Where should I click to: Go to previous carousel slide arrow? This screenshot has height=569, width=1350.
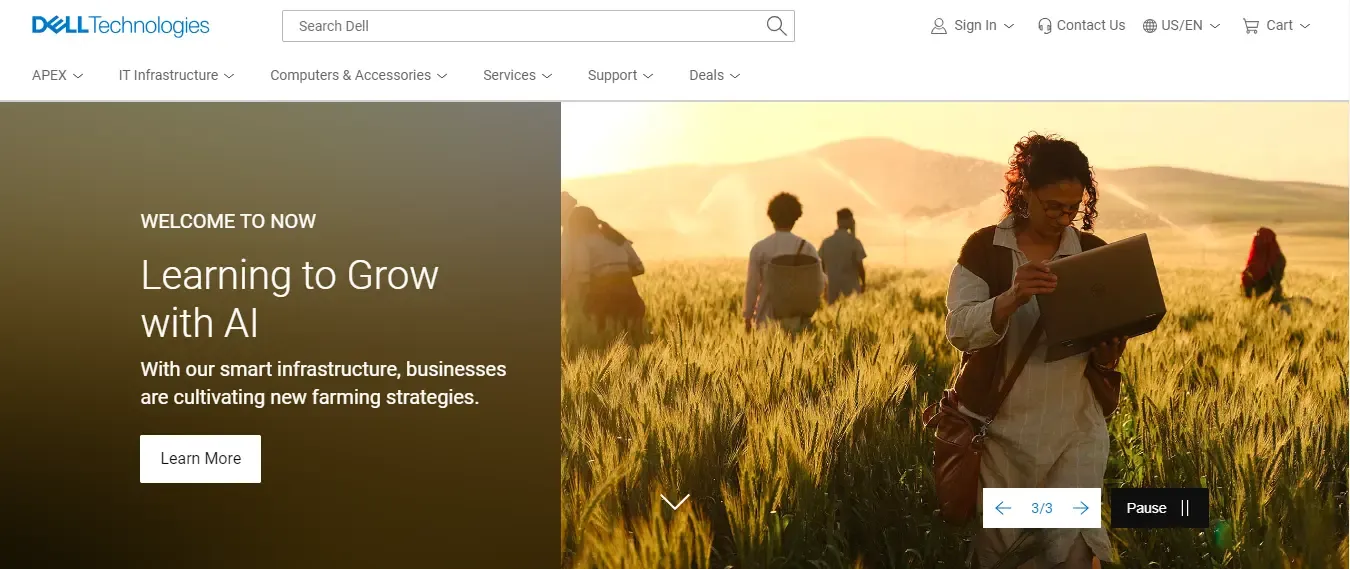pos(1003,508)
